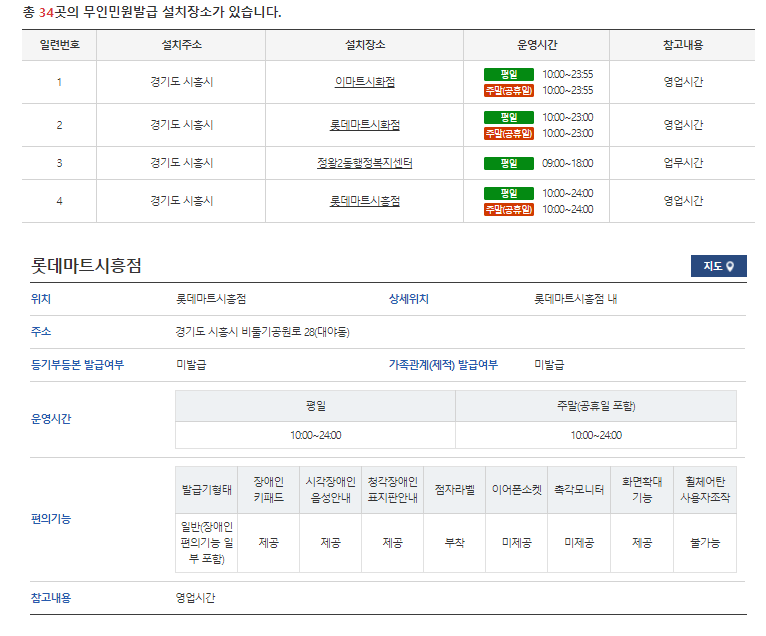
Task: Click the 제공 value under 장애인 키패드
Action: click(268, 543)
